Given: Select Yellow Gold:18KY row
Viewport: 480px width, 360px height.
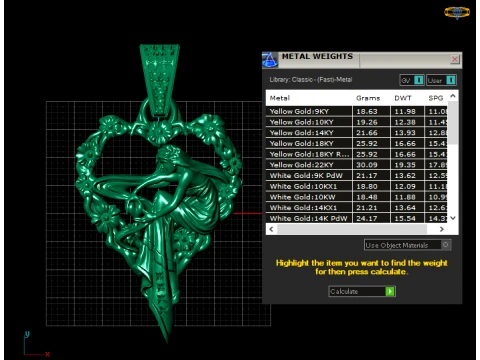Looking at the screenshot, I should 357,143.
